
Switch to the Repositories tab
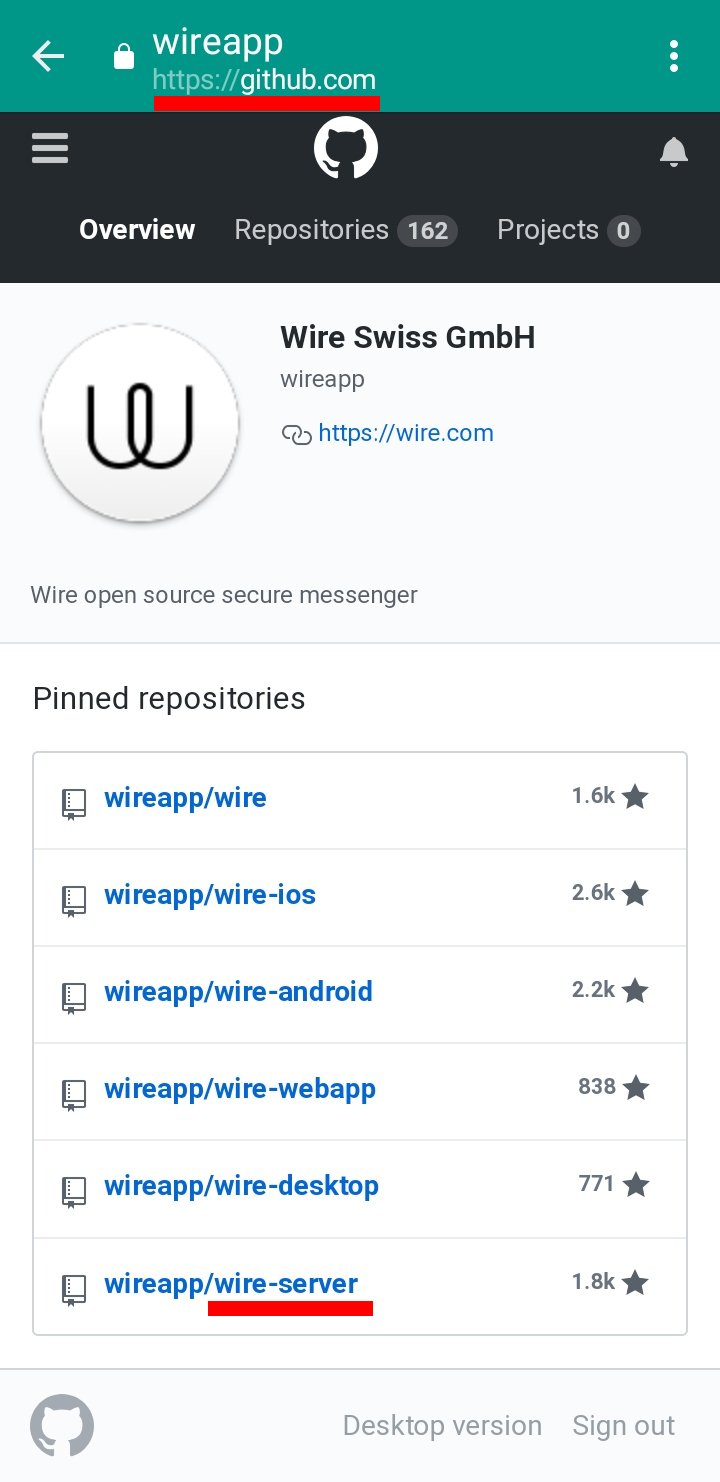point(345,230)
